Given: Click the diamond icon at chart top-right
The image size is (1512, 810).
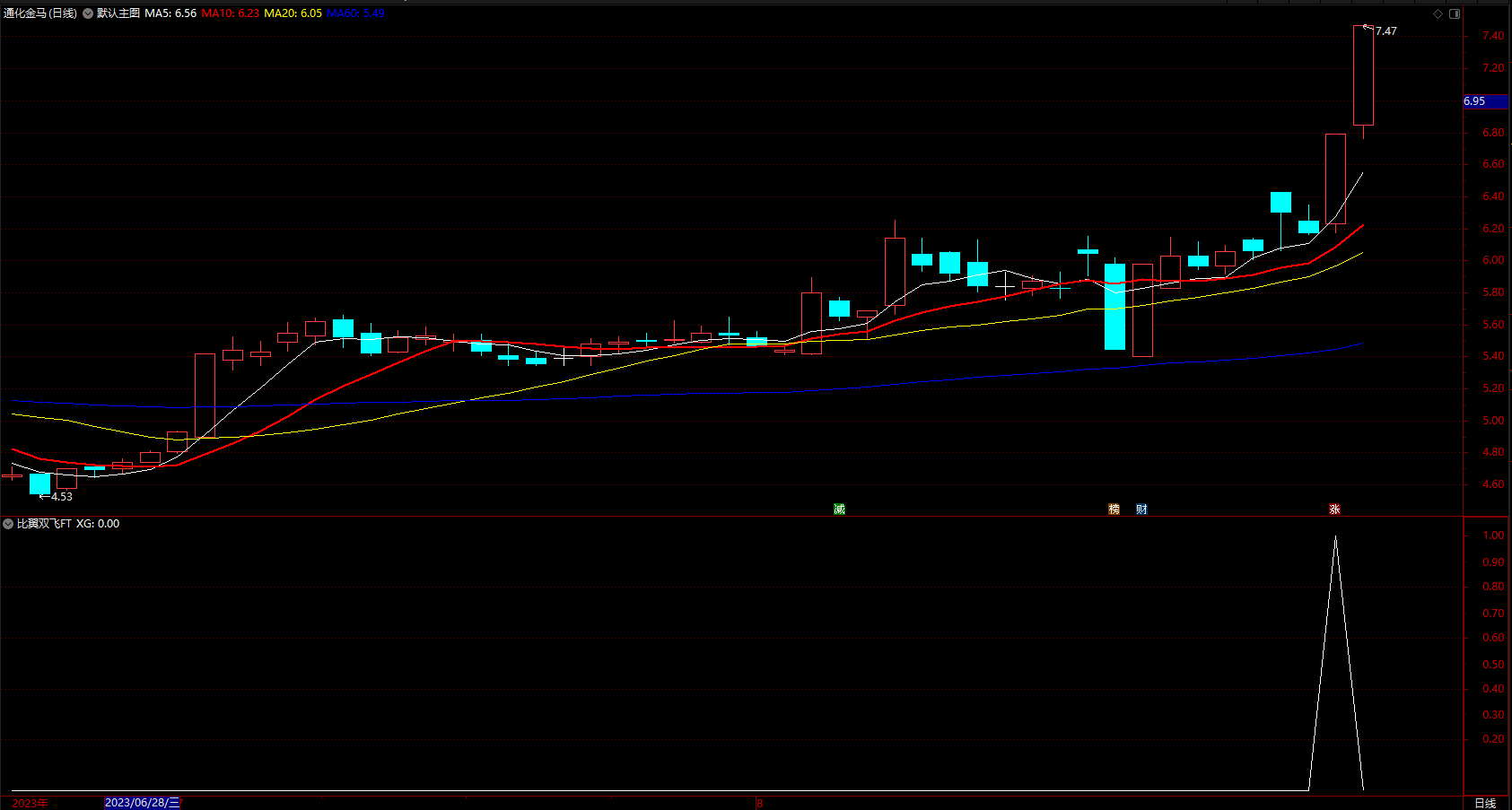Looking at the screenshot, I should click(x=1438, y=13).
